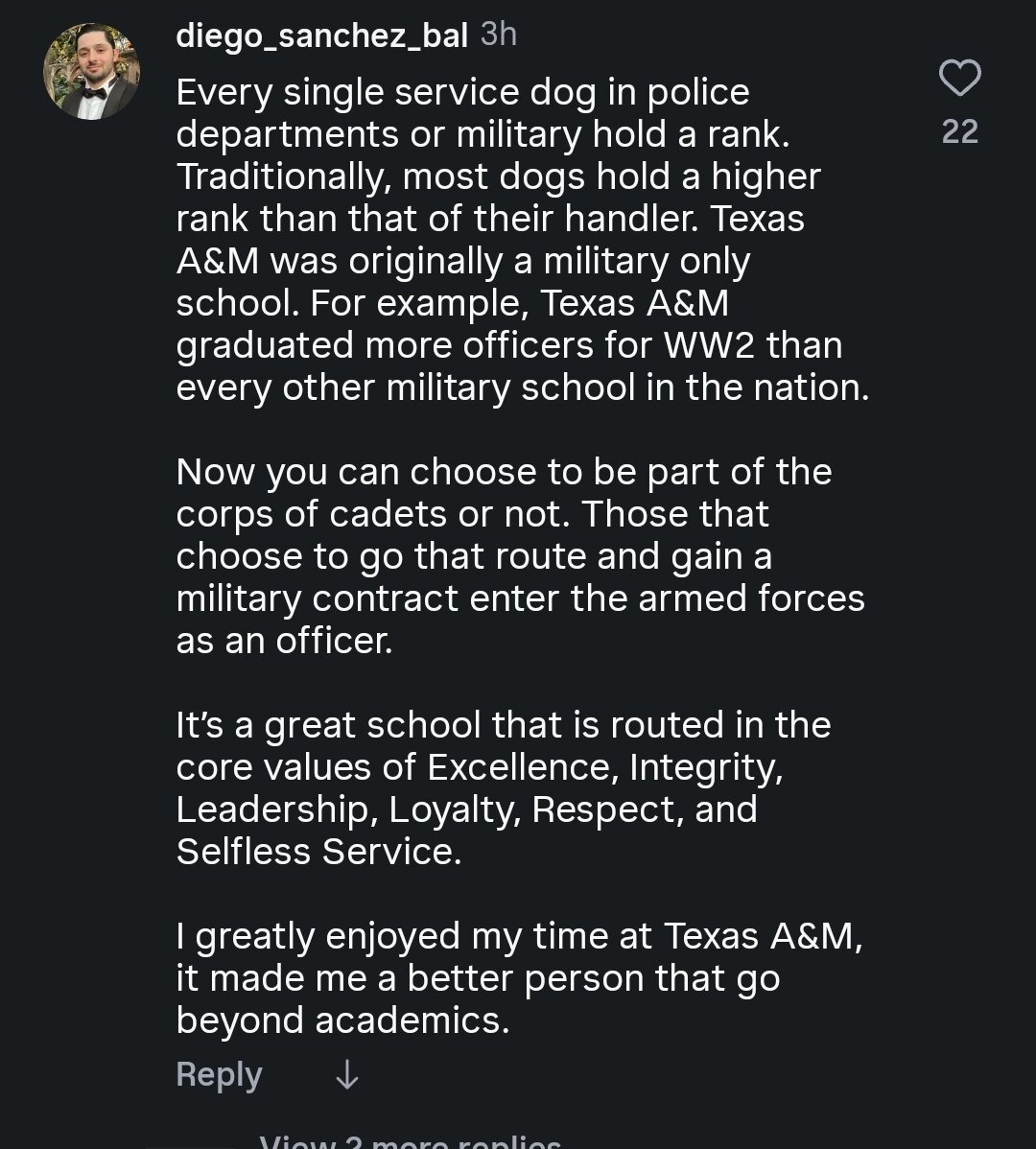
Task: Click the 3h comment timestamp
Action: tap(498, 35)
